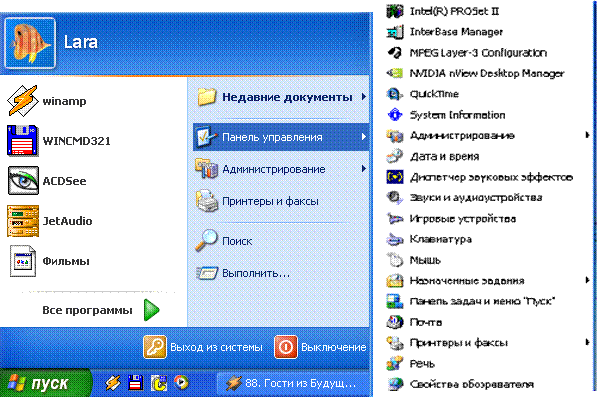Open NVIDIA nView Desktop Manager
Viewport: 599px width, 397px height.
(x=476, y=73)
